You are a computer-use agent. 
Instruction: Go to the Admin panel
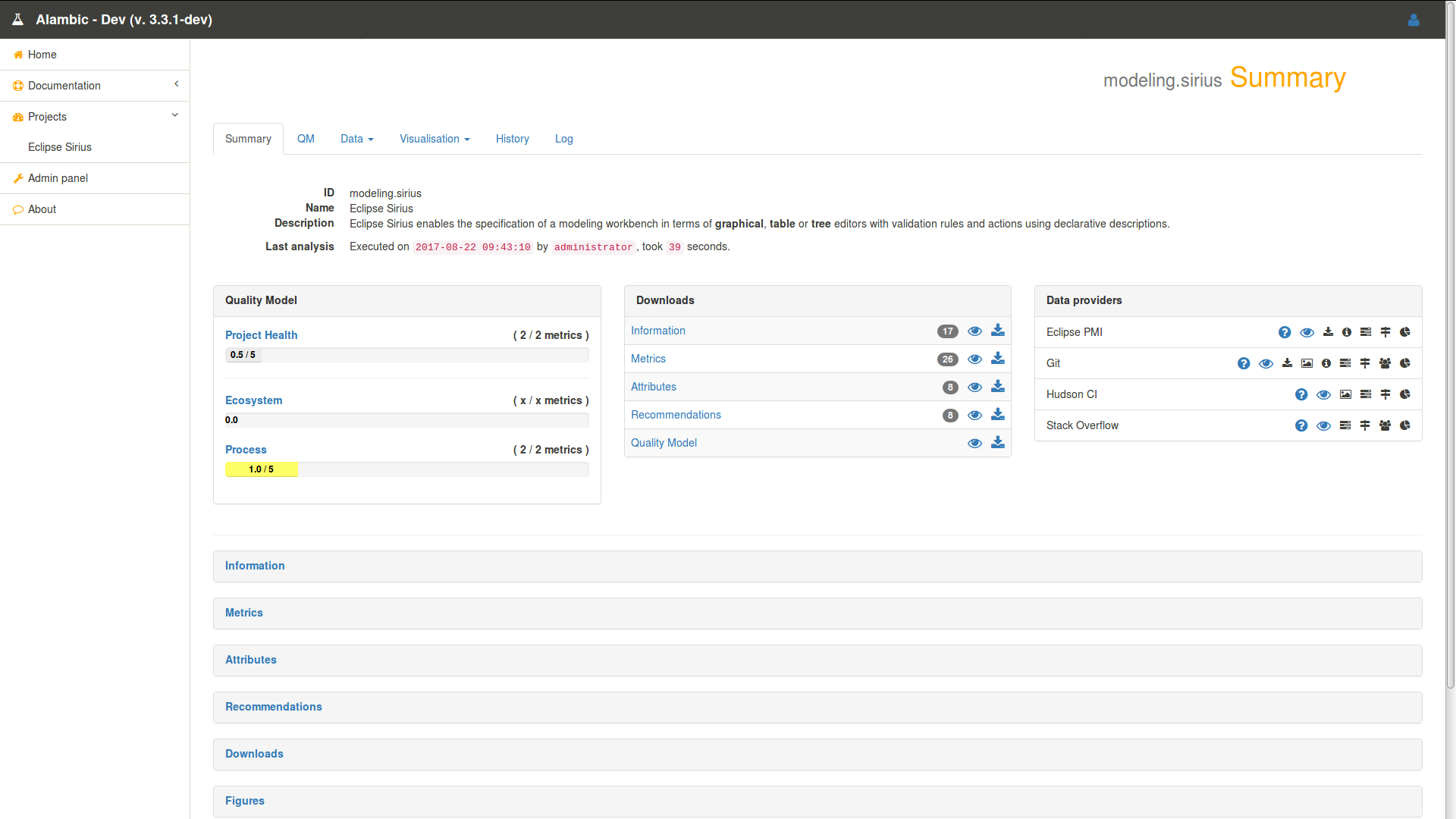click(58, 178)
